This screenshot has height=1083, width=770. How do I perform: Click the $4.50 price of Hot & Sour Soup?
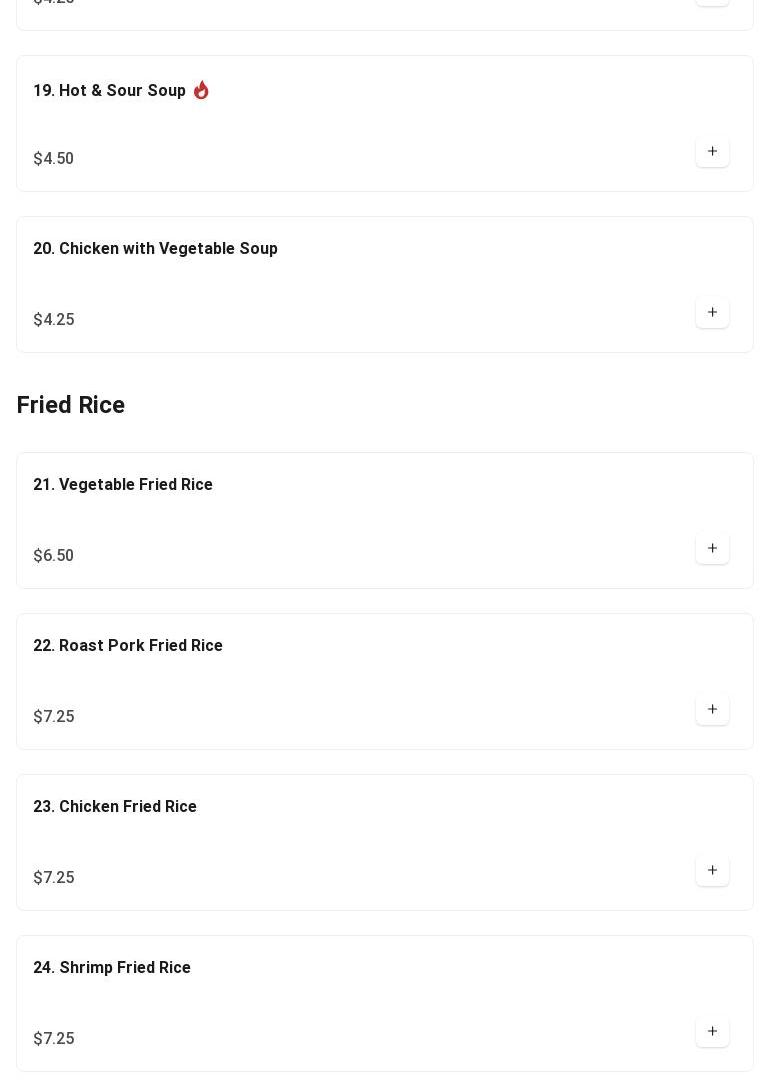click(53, 158)
